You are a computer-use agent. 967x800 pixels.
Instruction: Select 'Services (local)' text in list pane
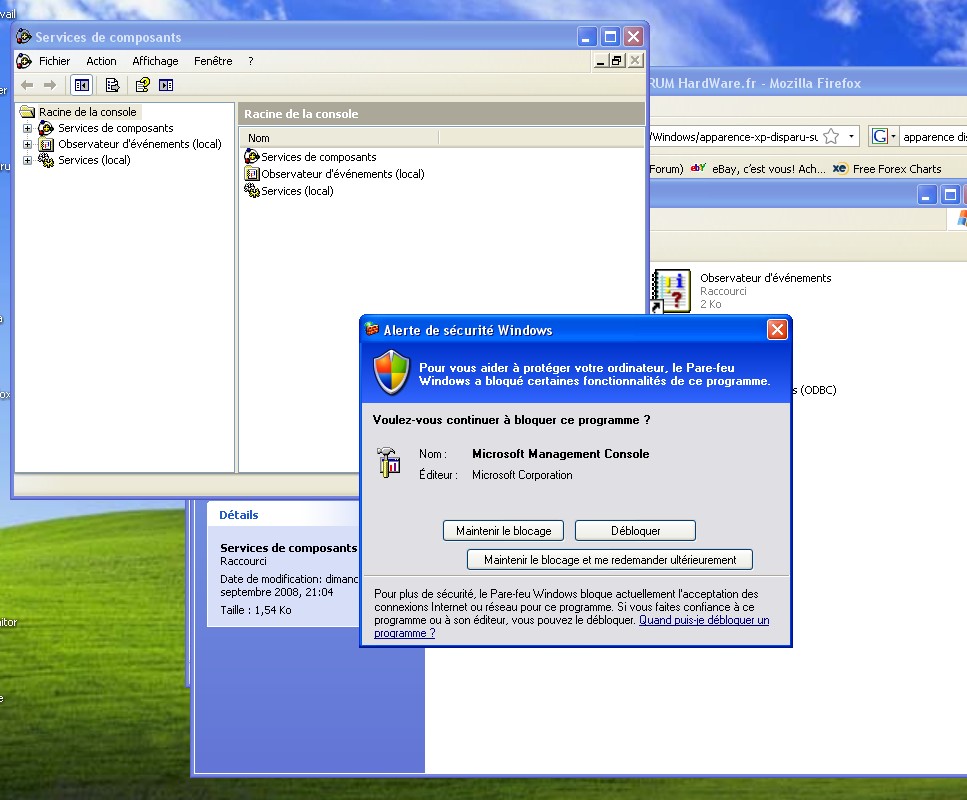297,191
